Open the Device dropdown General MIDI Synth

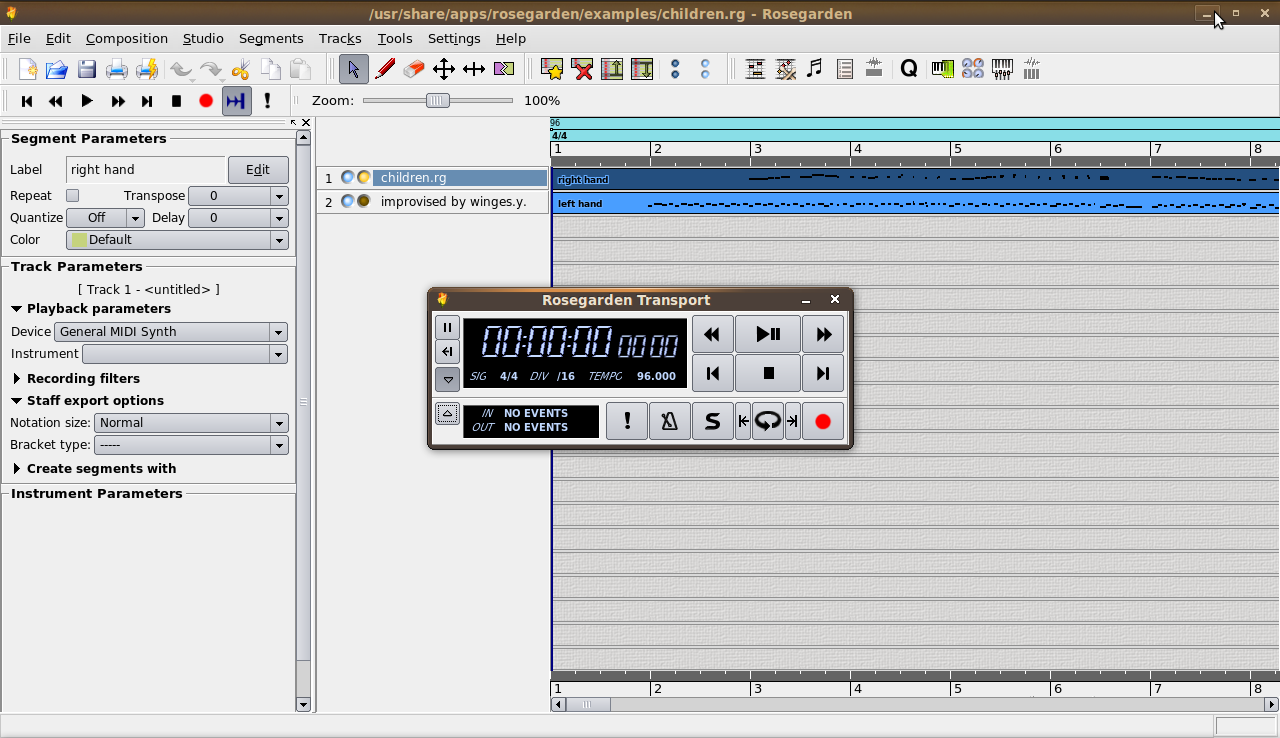[x=171, y=332]
